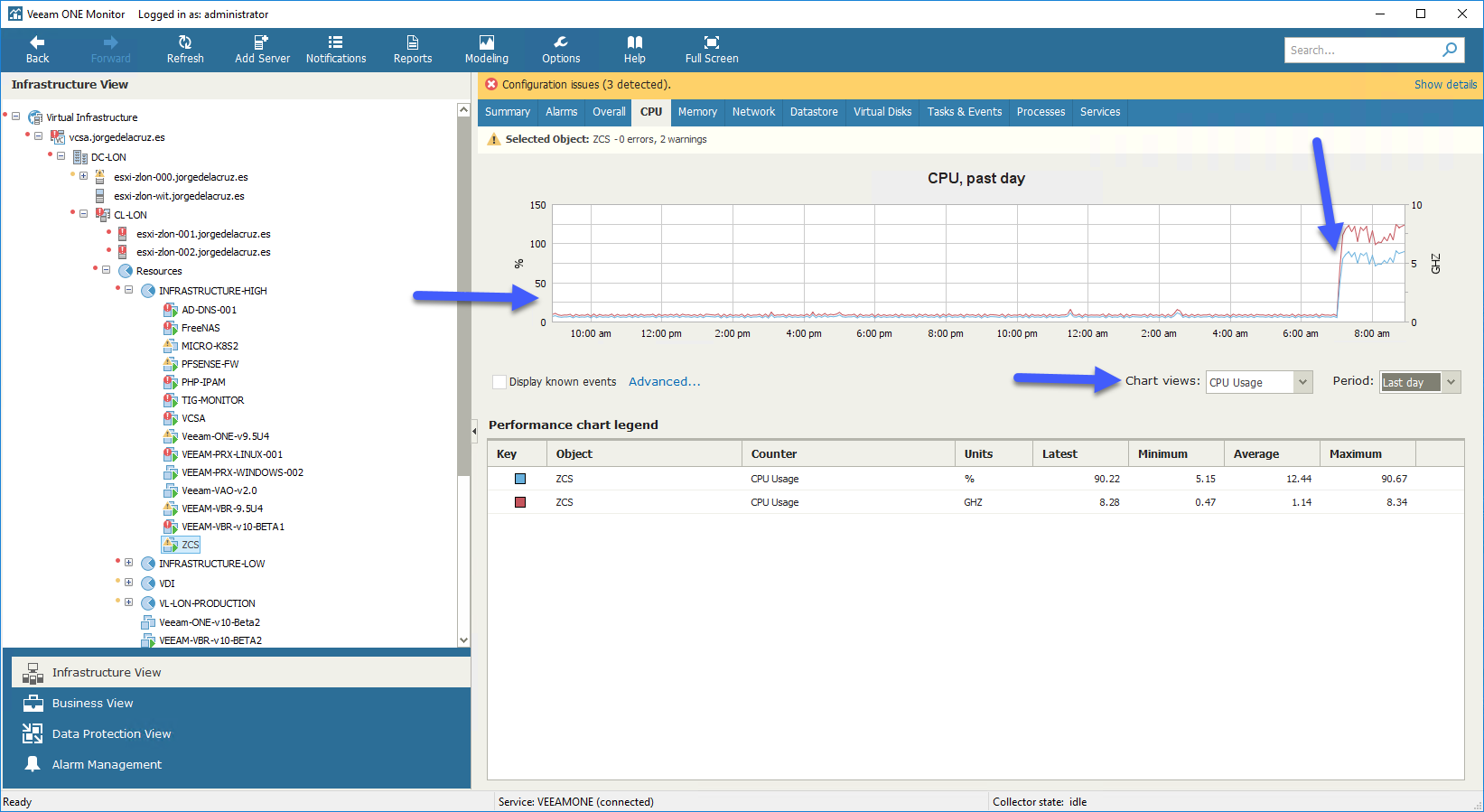Screen dimensions: 1484x812
Task: Open the Datastore tab
Action: tap(814, 112)
